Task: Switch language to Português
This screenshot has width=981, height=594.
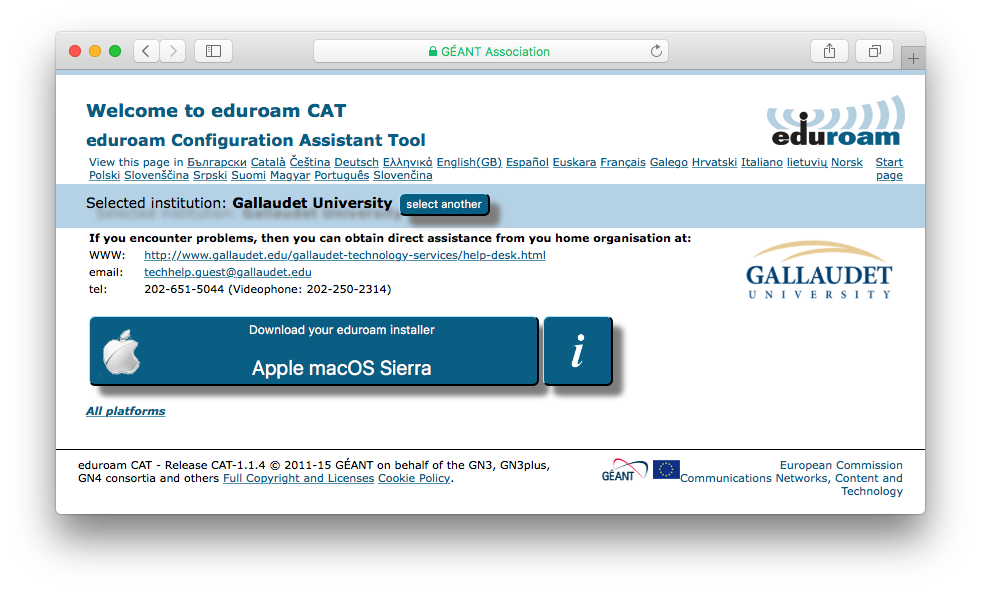Action: (342, 175)
